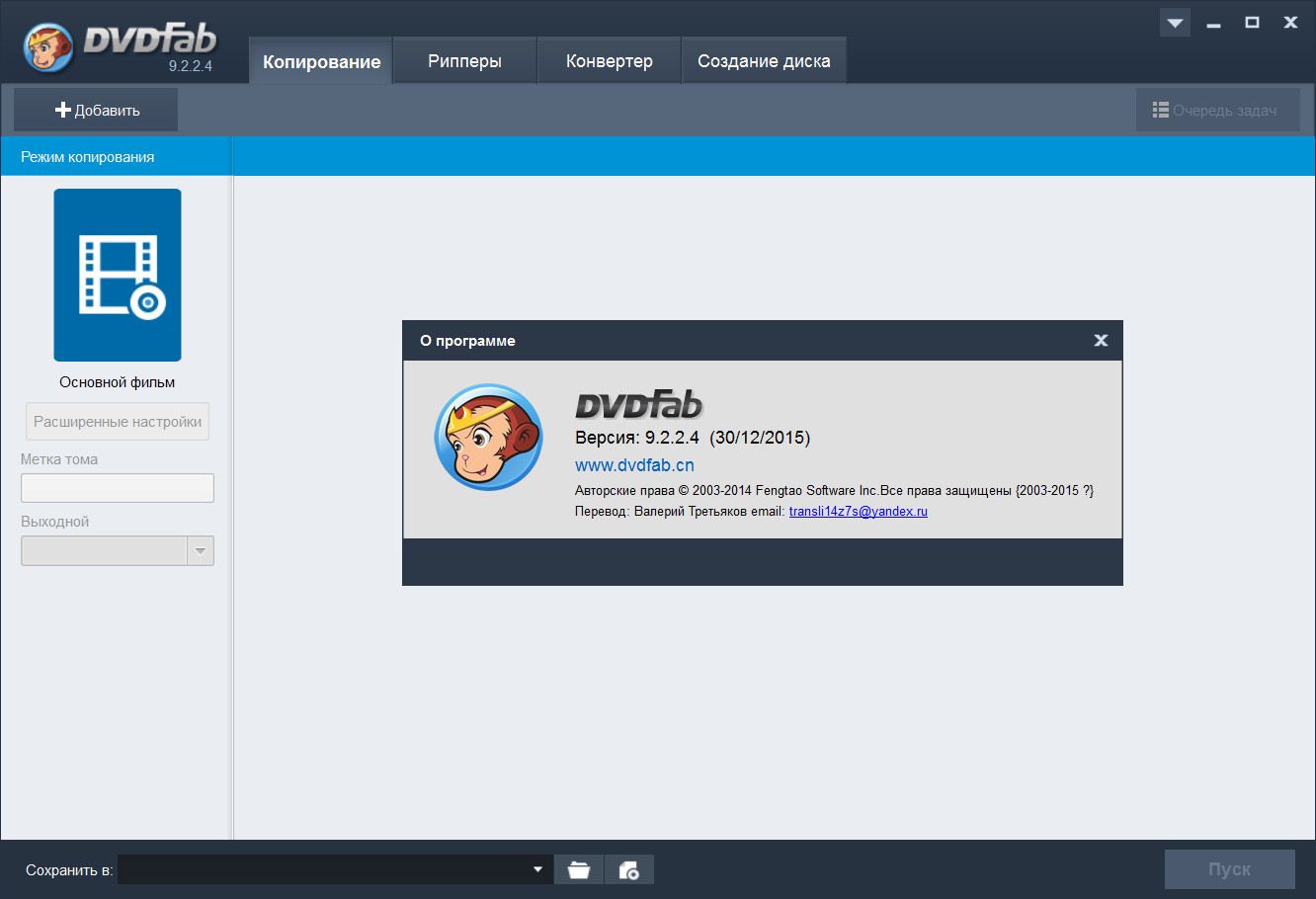Open the title bar dropdown menu arrow
Viewport: 1316px width, 899px height.
(x=1175, y=23)
